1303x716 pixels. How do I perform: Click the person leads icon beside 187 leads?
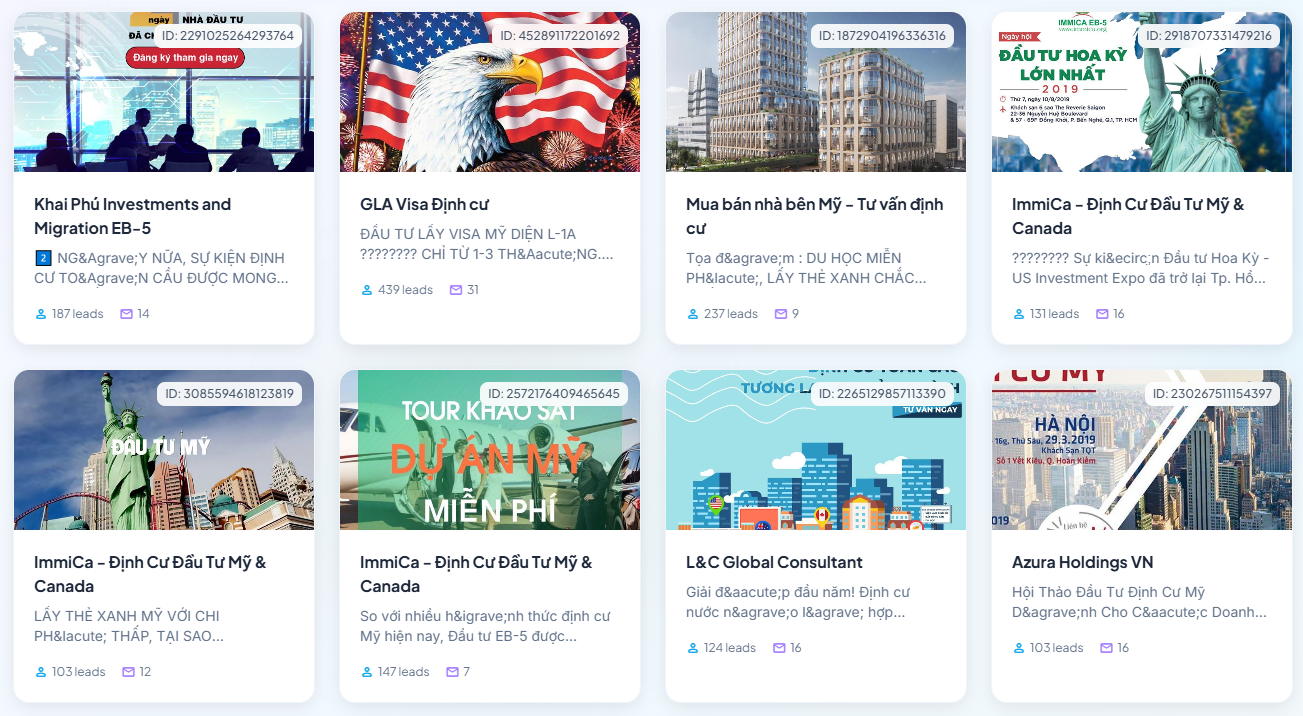click(x=41, y=314)
